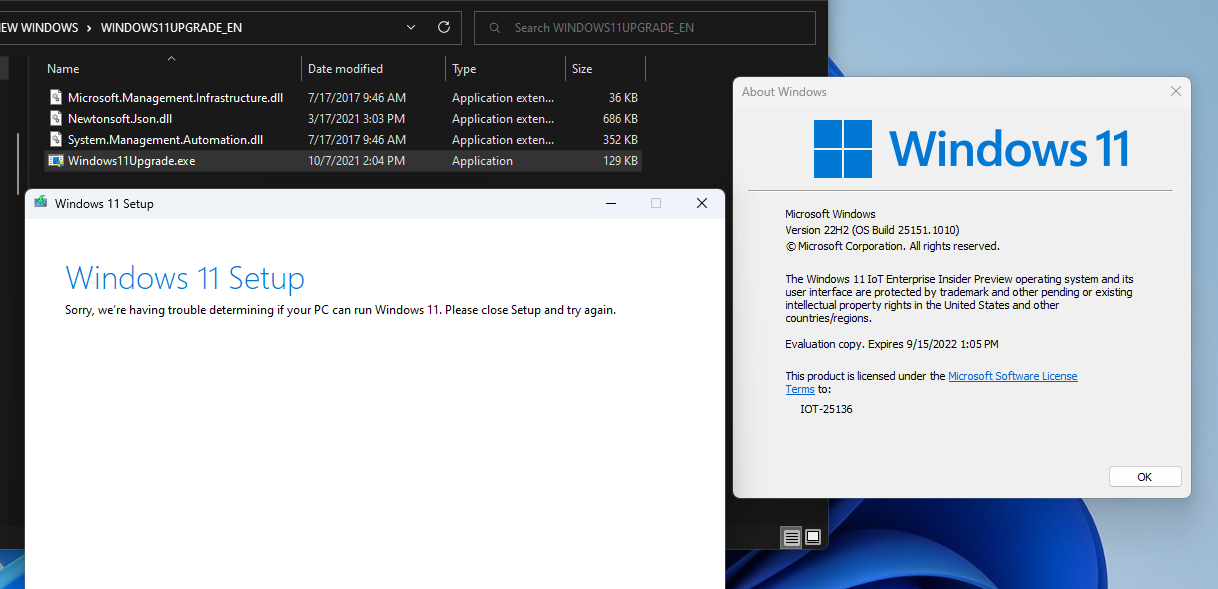Click the 352 KB size cell
1218x589 pixels.
click(x=622, y=140)
